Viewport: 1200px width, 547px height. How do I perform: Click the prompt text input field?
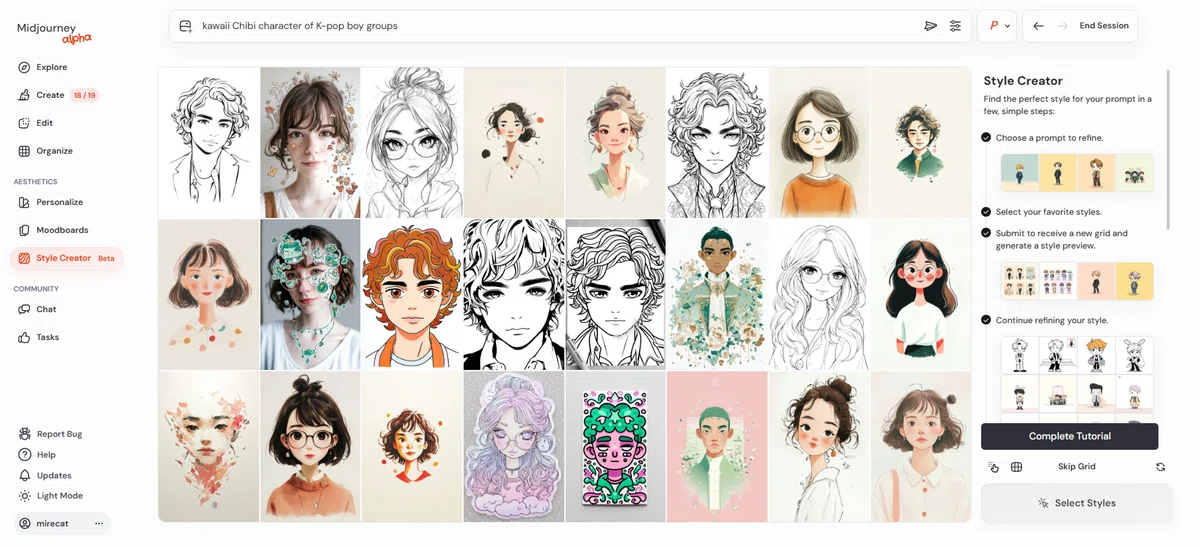(x=555, y=26)
